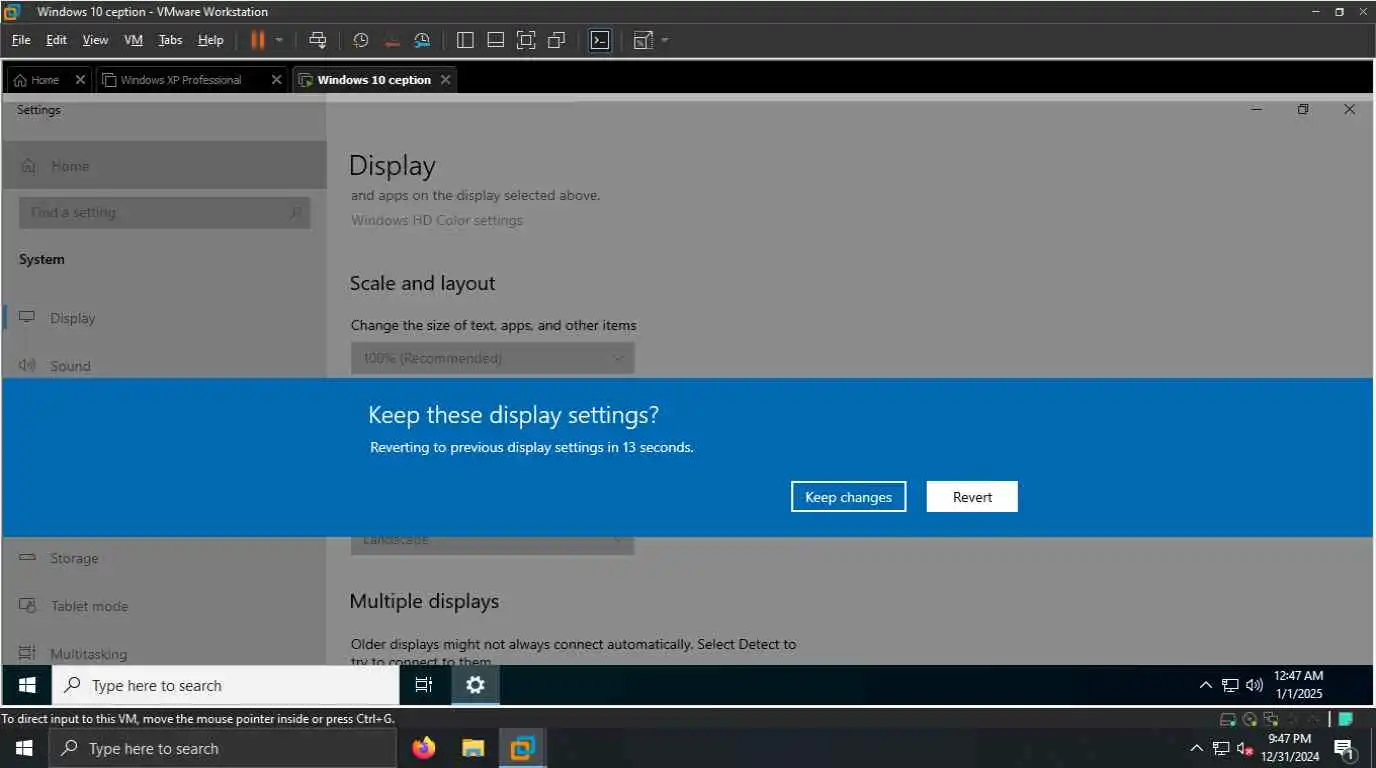
Task: Click the stretch guest display icon
Action: click(x=643, y=40)
